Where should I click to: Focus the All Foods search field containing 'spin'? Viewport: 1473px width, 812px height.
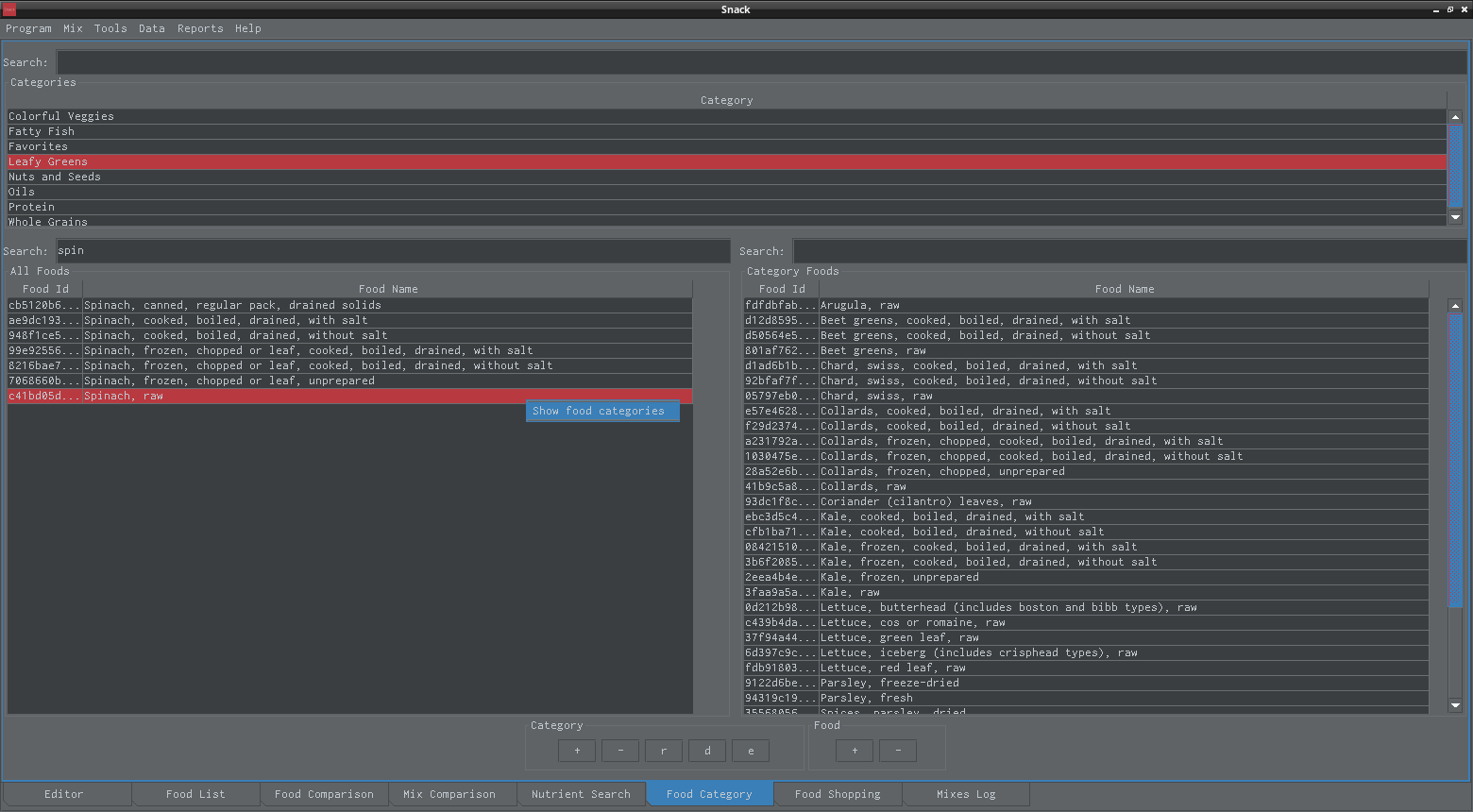[x=392, y=251]
